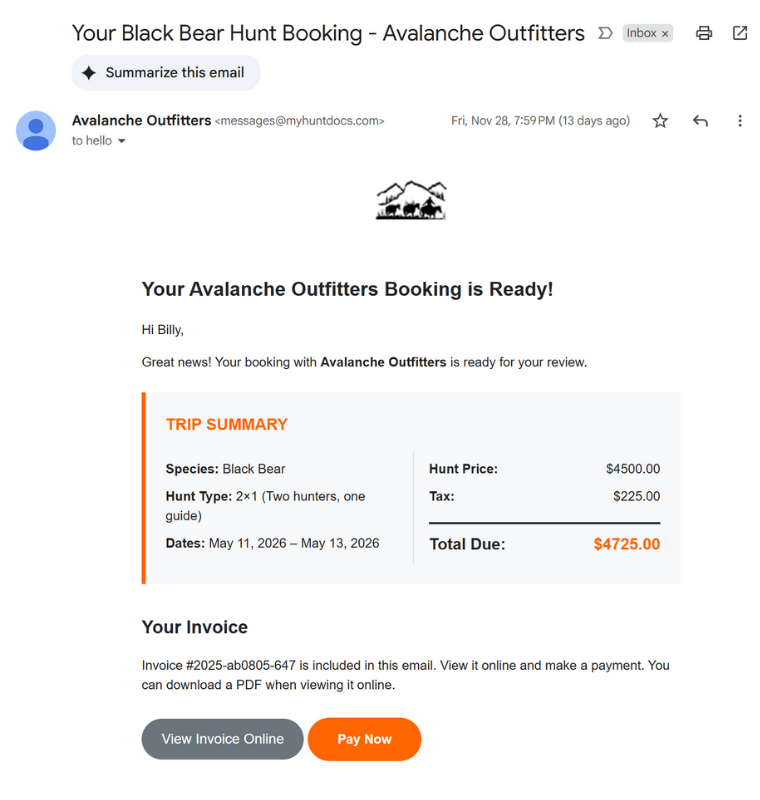This screenshot has width=760, height=800.
Task: Star this message from Avalanche Outfitters
Action: pos(660,120)
